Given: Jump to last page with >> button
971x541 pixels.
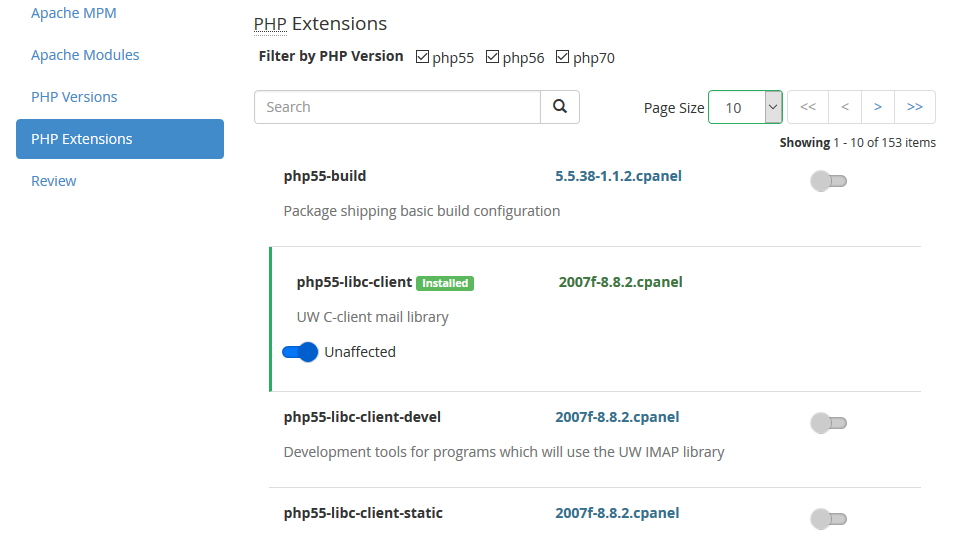Looking at the screenshot, I should pyautogui.click(x=915, y=107).
